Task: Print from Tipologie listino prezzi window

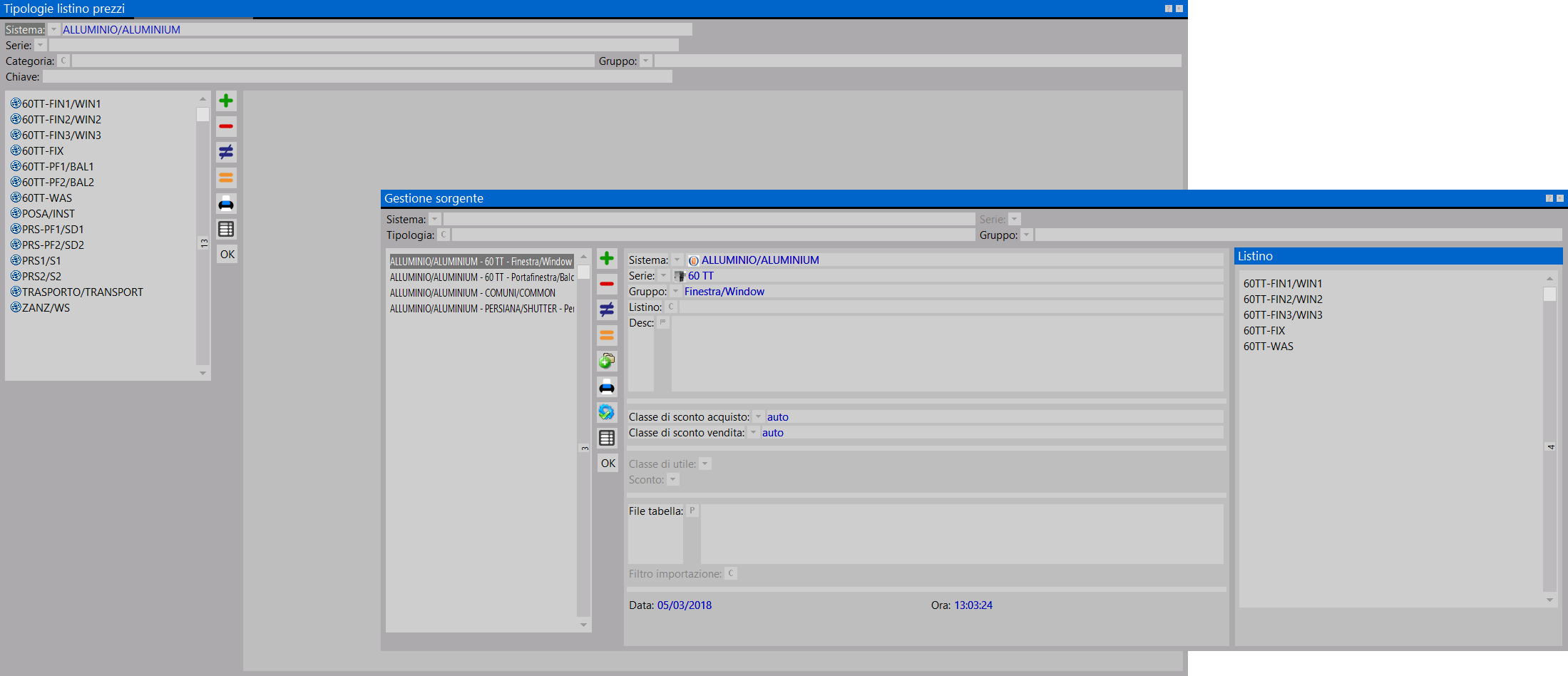Action: point(226,204)
